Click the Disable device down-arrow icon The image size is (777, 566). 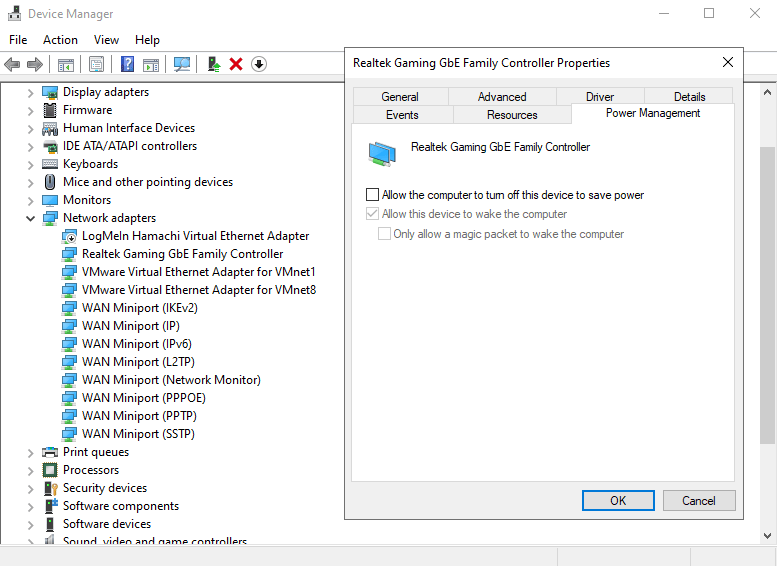click(259, 64)
